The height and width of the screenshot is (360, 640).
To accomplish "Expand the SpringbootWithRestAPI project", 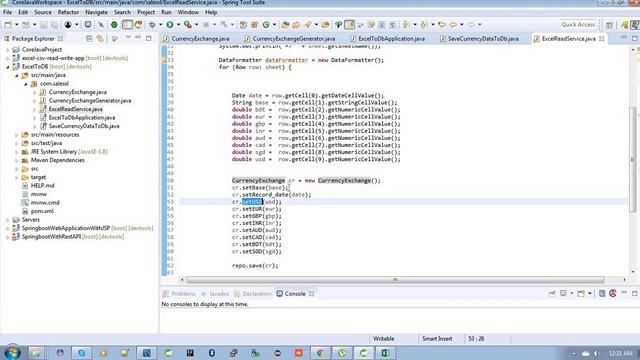I will (7, 237).
